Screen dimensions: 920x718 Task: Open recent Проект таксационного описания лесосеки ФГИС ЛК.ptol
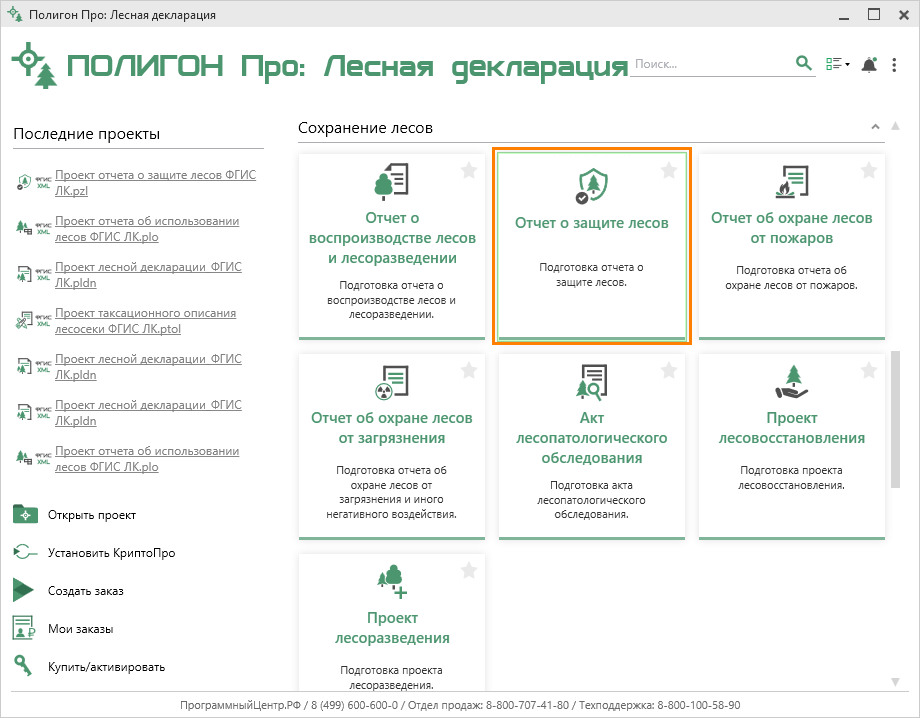[x=146, y=321]
